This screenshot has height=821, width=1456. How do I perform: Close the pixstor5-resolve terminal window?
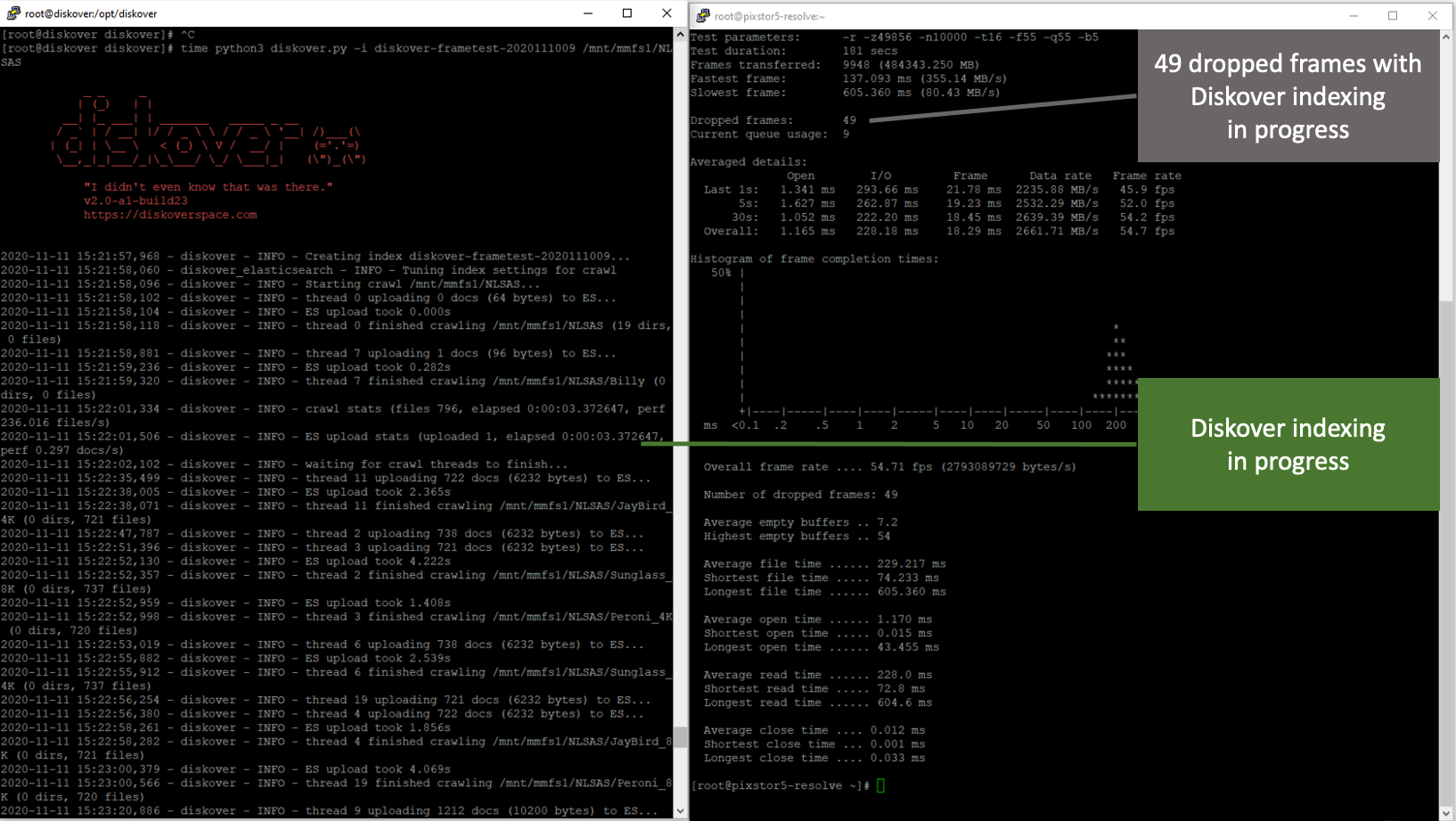[x=1433, y=16]
